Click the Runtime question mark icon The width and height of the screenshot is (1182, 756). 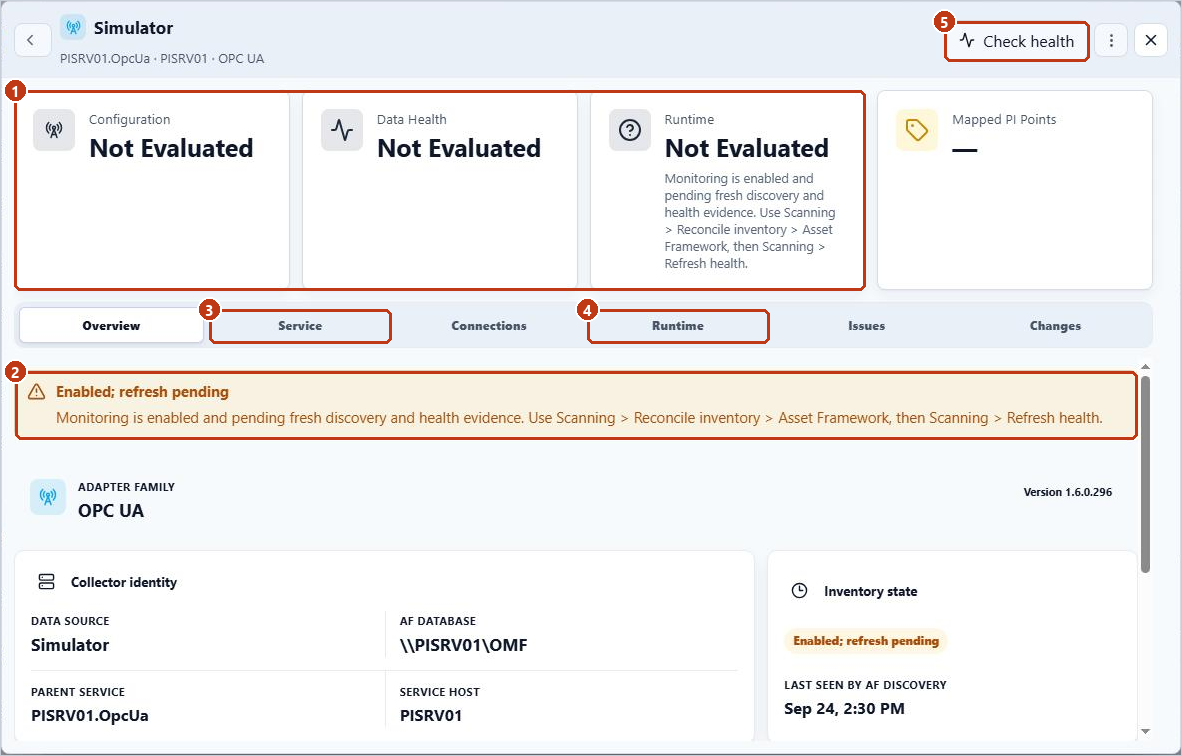pyautogui.click(x=629, y=130)
